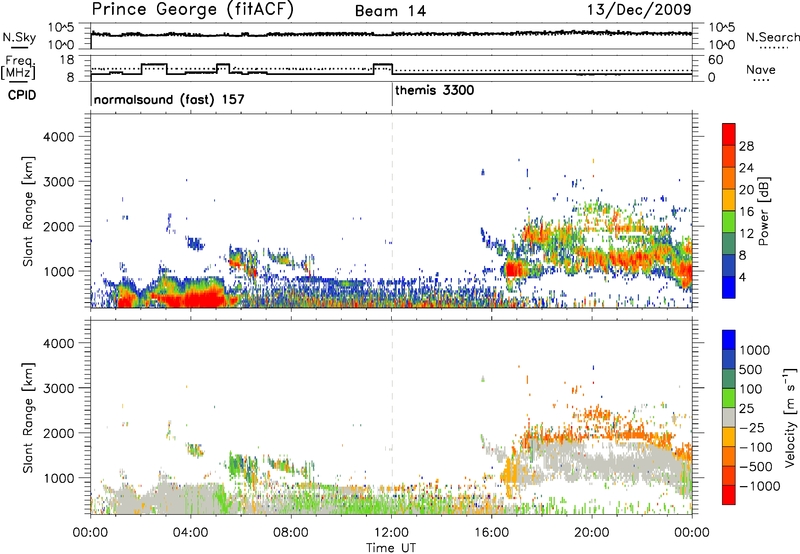Click the '18' frequency axis value
This screenshot has height=554, width=800.
coord(66,60)
